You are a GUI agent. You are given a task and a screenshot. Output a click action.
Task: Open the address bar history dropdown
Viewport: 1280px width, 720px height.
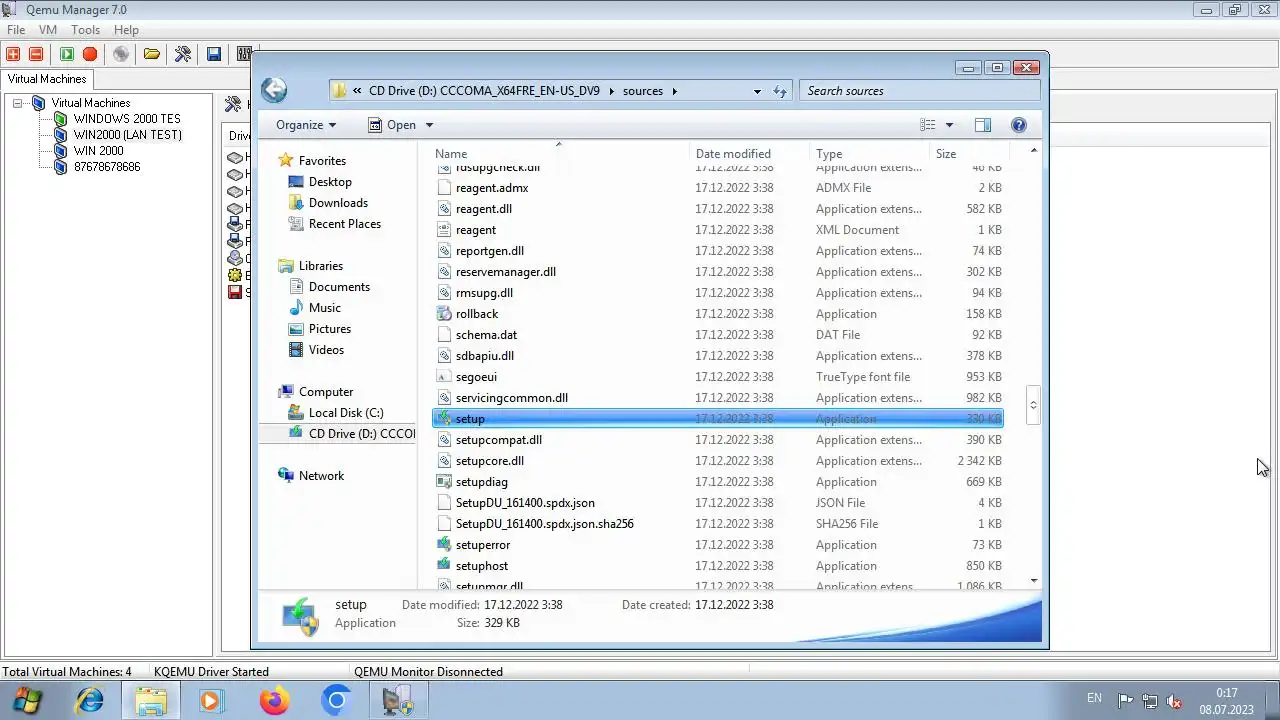(x=757, y=91)
